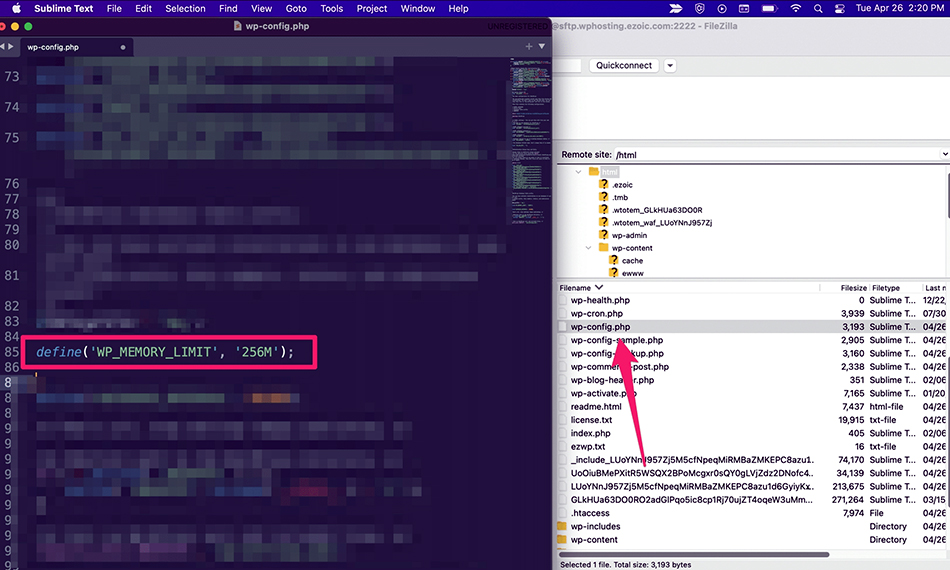
Task: Open the Tools menu
Action: click(x=331, y=8)
